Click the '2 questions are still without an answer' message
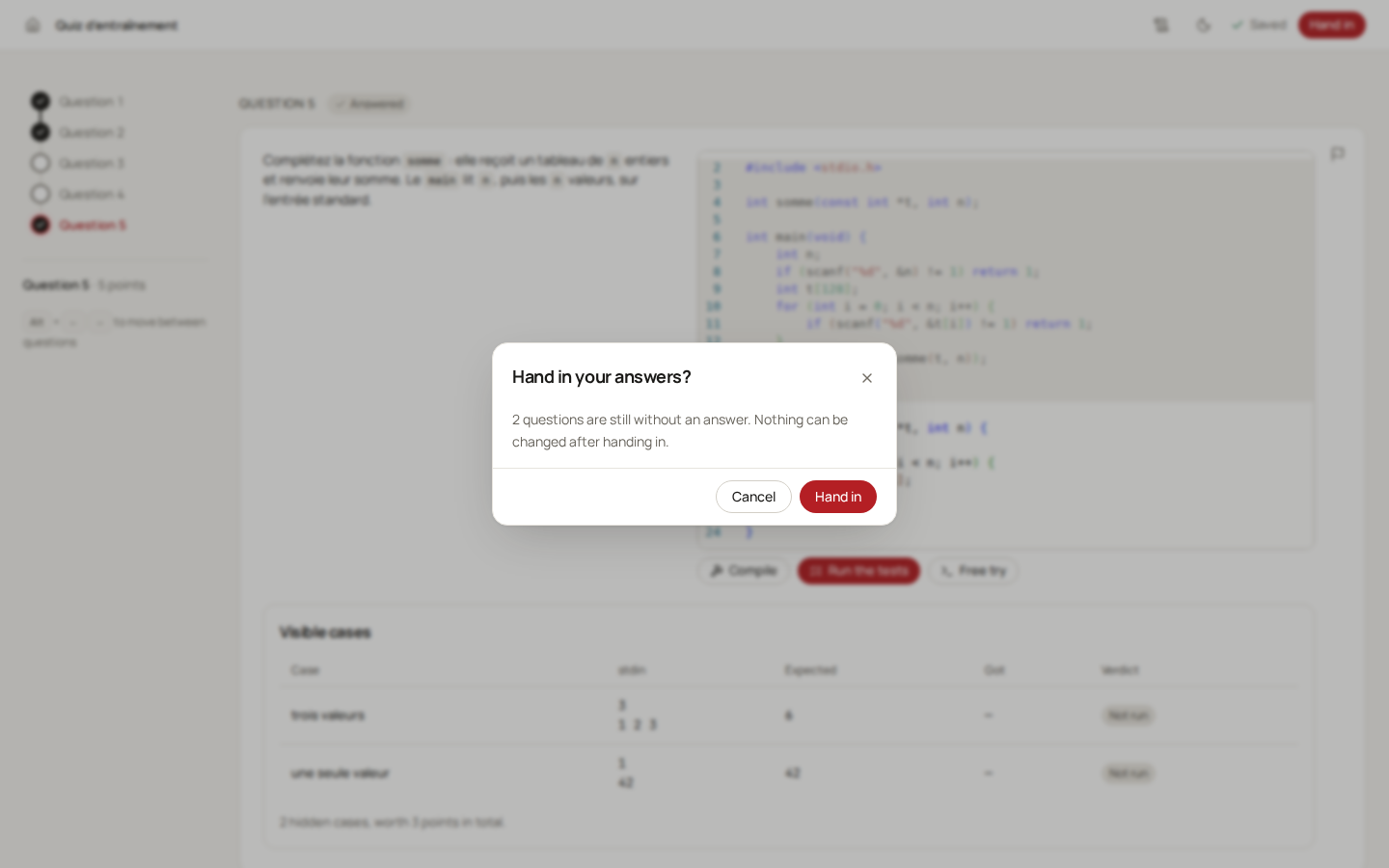The image size is (1389, 868). [x=680, y=430]
